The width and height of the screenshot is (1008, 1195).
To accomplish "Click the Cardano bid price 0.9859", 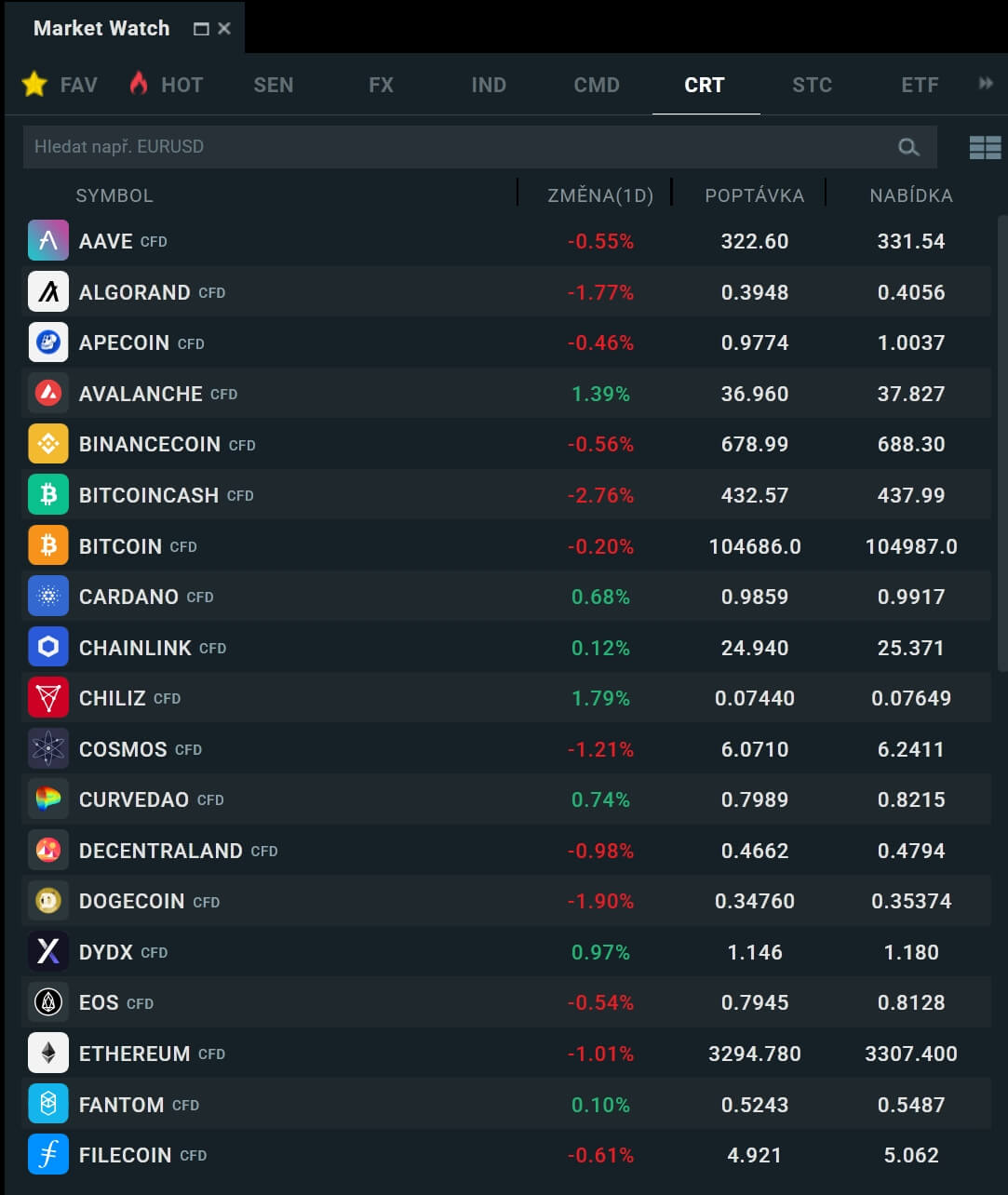I will pyautogui.click(x=754, y=597).
